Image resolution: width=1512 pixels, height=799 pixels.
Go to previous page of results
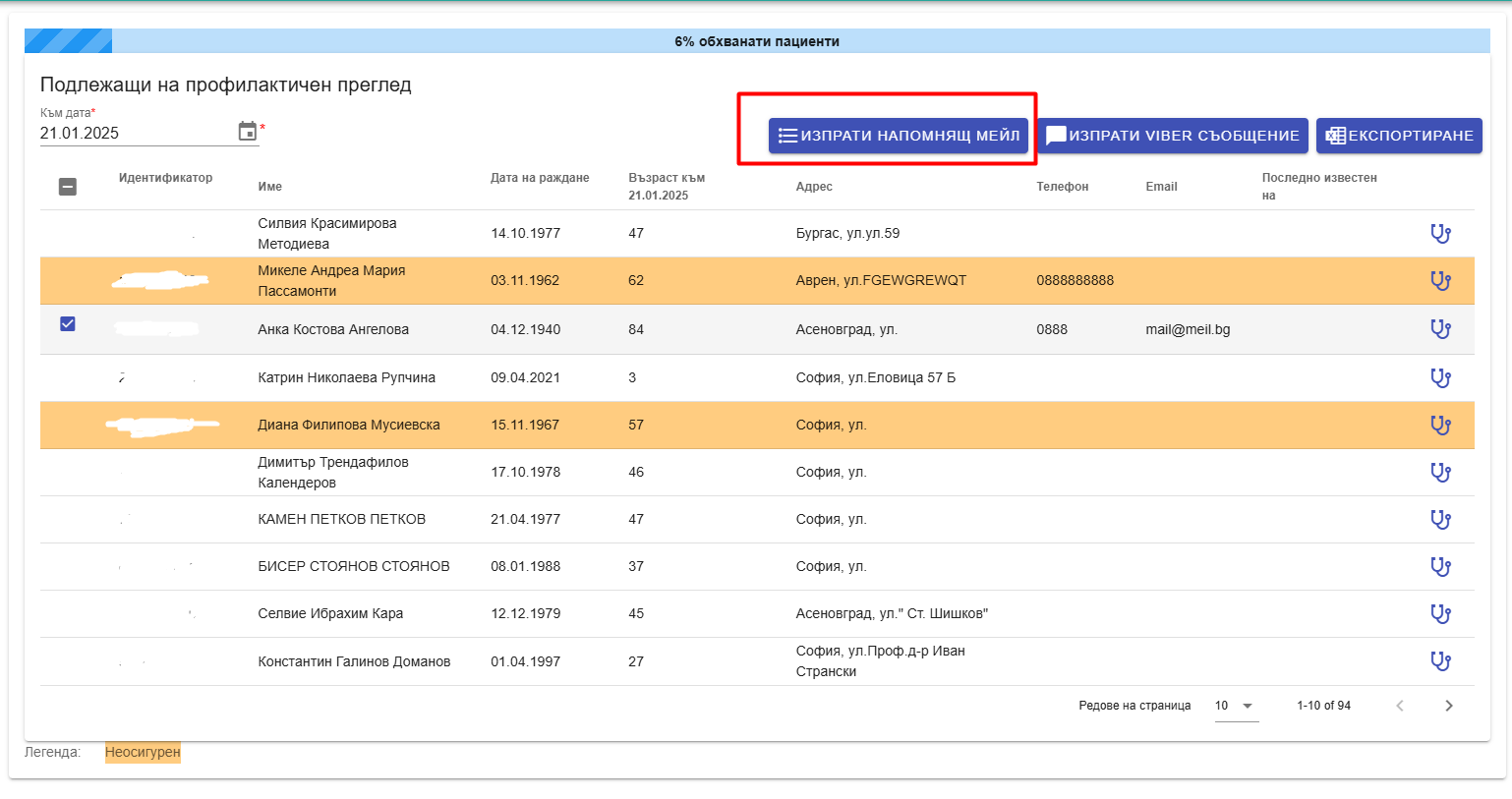tap(1400, 706)
